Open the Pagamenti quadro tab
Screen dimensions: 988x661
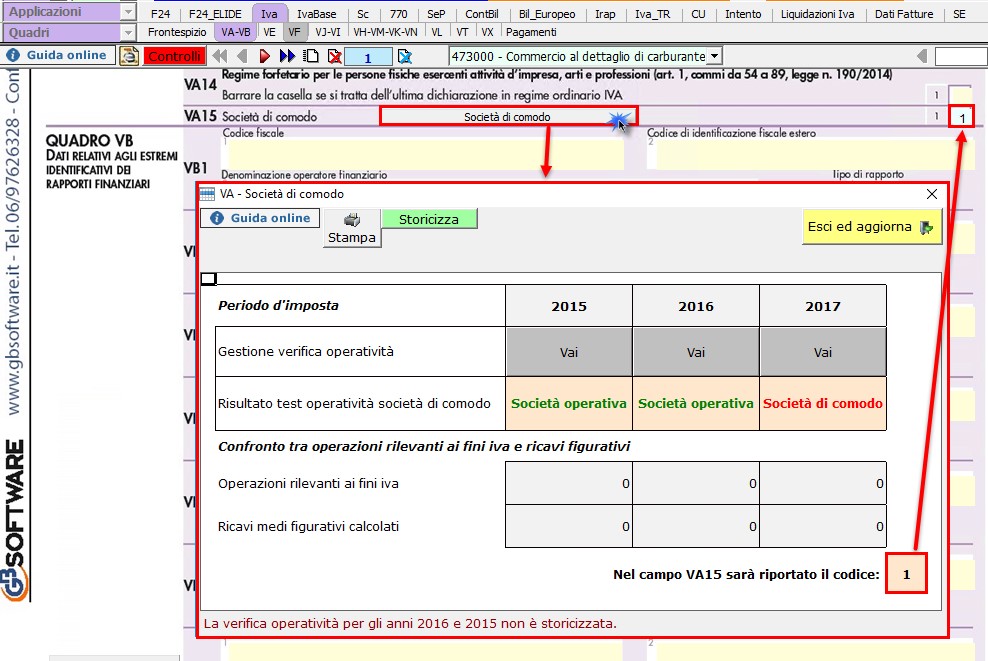click(531, 32)
